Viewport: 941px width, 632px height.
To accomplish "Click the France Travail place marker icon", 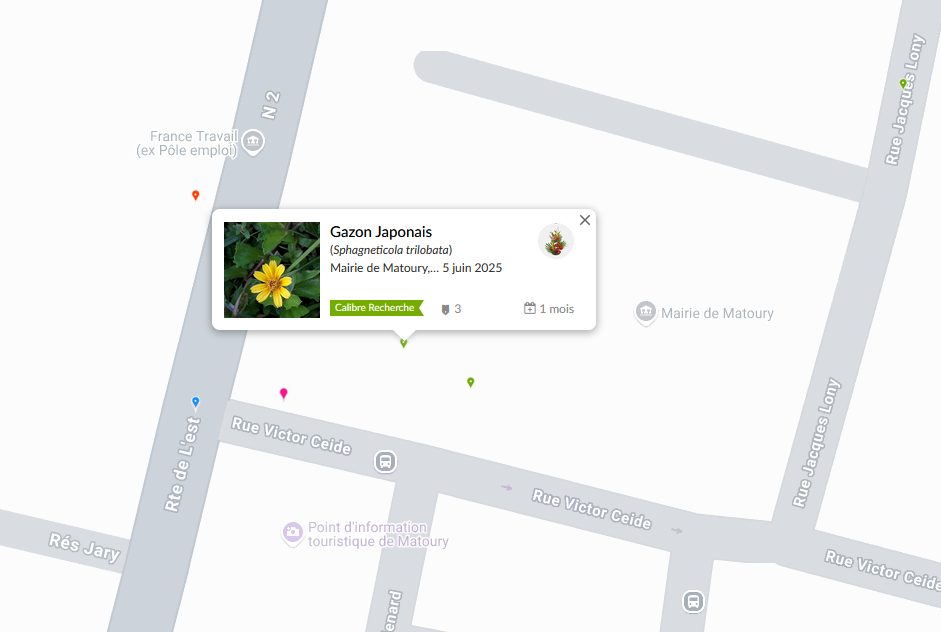I will point(253,142).
